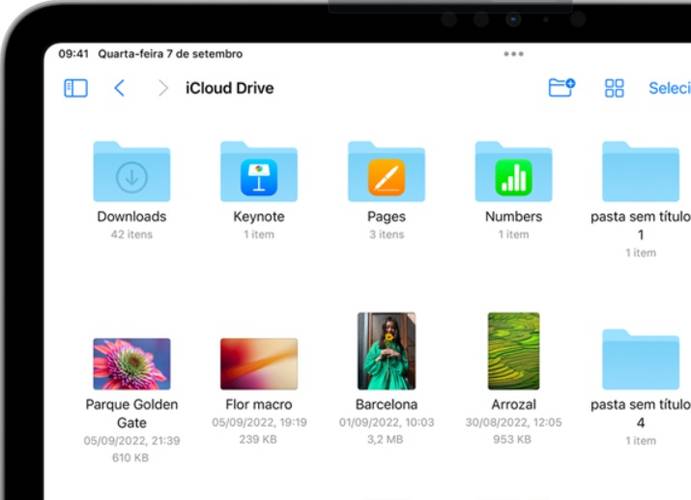The width and height of the screenshot is (691, 500).
Task: Tap the Selecionar button
Action: click(669, 88)
